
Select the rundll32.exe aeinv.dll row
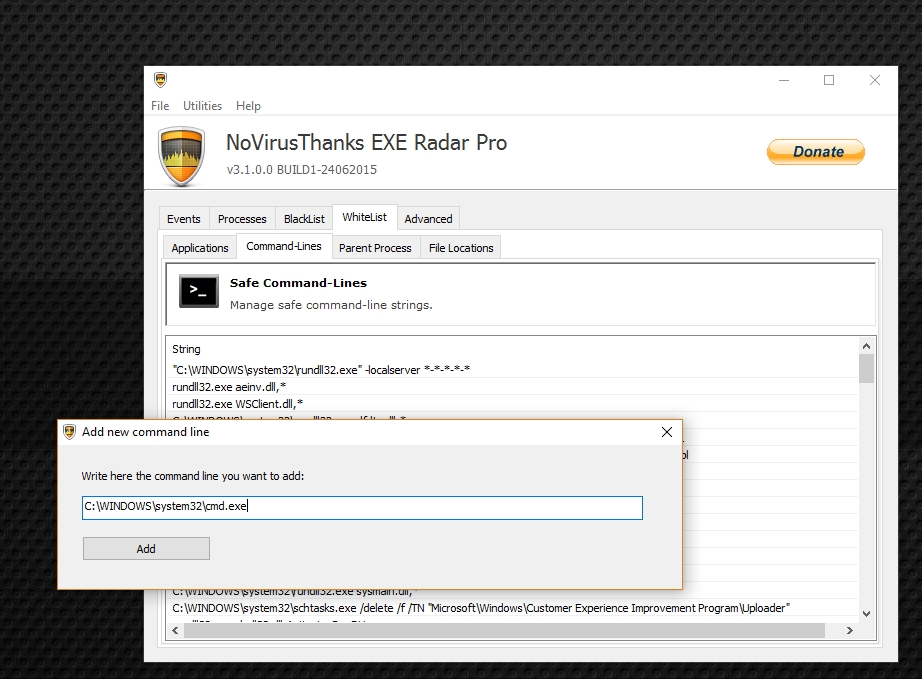pos(512,387)
